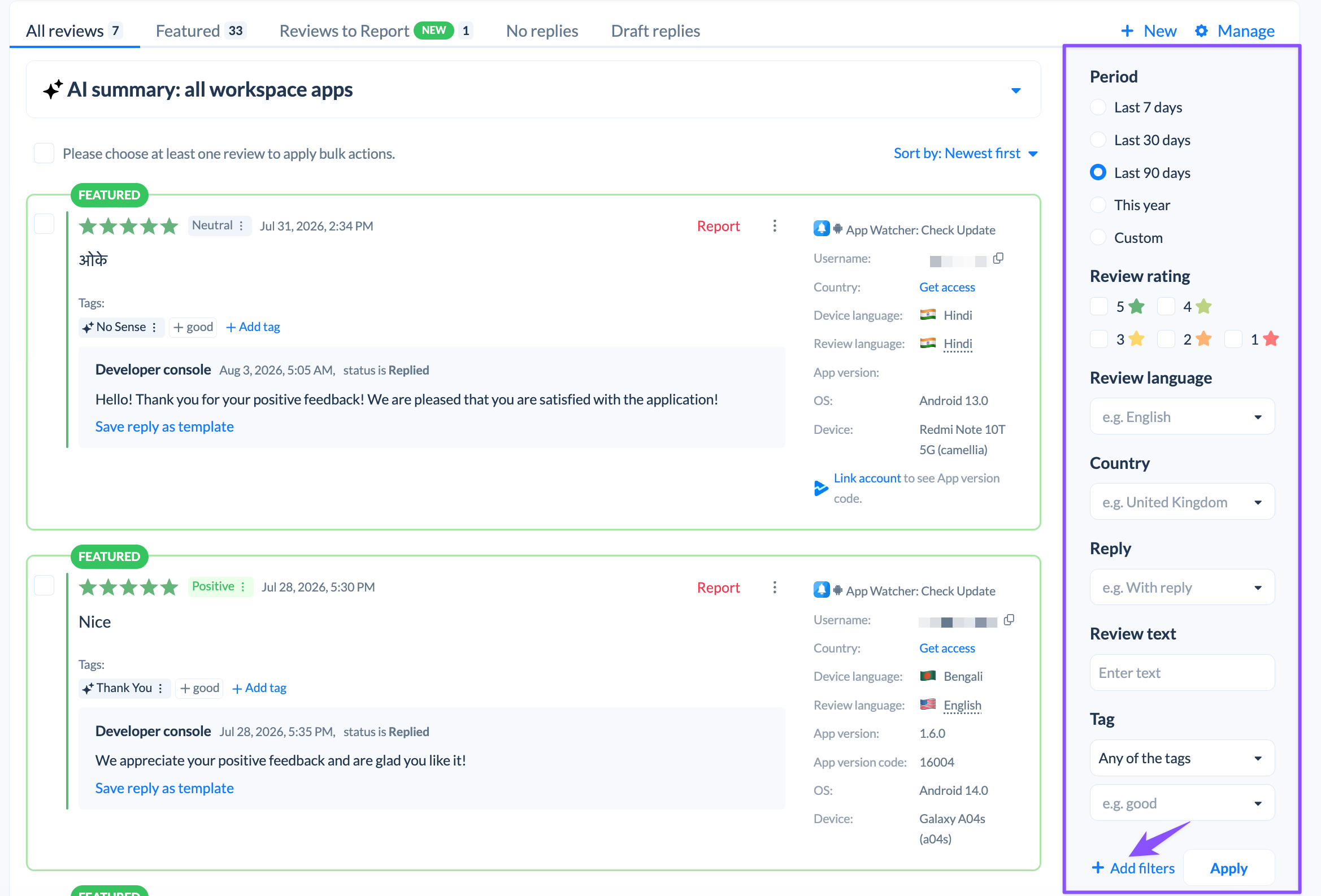
Task: Open the Draft replies tab
Action: [x=655, y=31]
